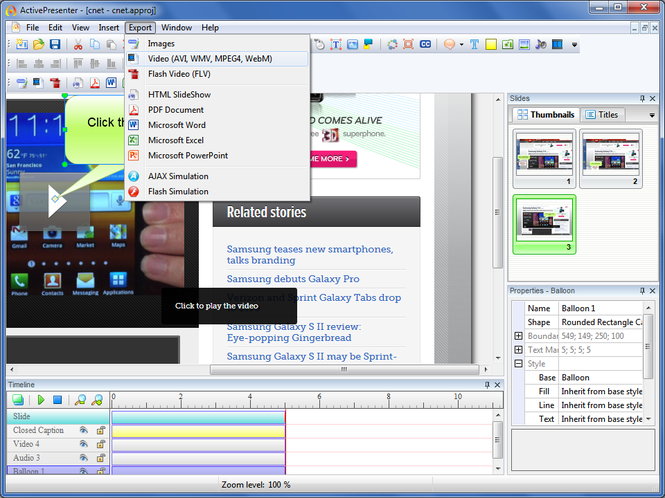Switch to the Thumbnails tab
Image resolution: width=665 pixels, height=498 pixels.
point(546,115)
